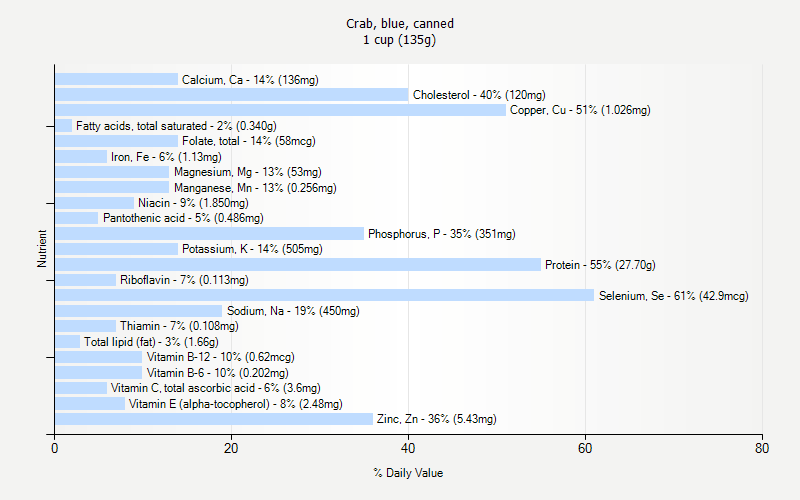Image resolution: width=800 pixels, height=500 pixels.
Task: Select the Vitamin C, total ascorbic acid label
Action: coord(215,388)
